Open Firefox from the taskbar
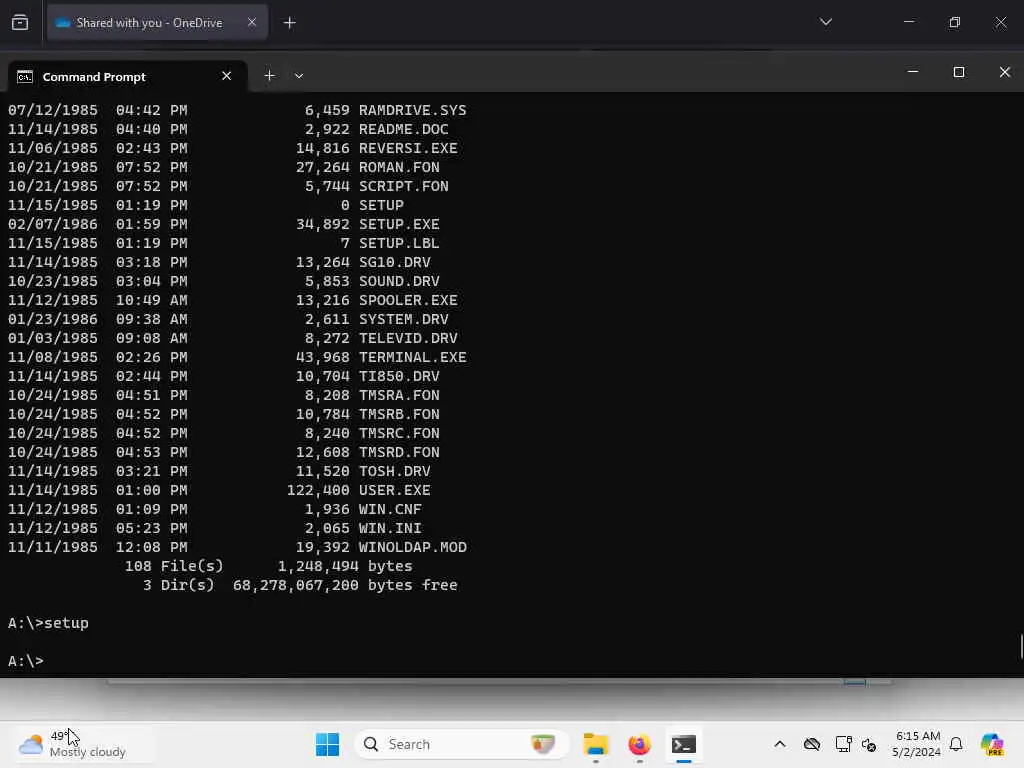Viewport: 1024px width, 768px height. [x=639, y=744]
